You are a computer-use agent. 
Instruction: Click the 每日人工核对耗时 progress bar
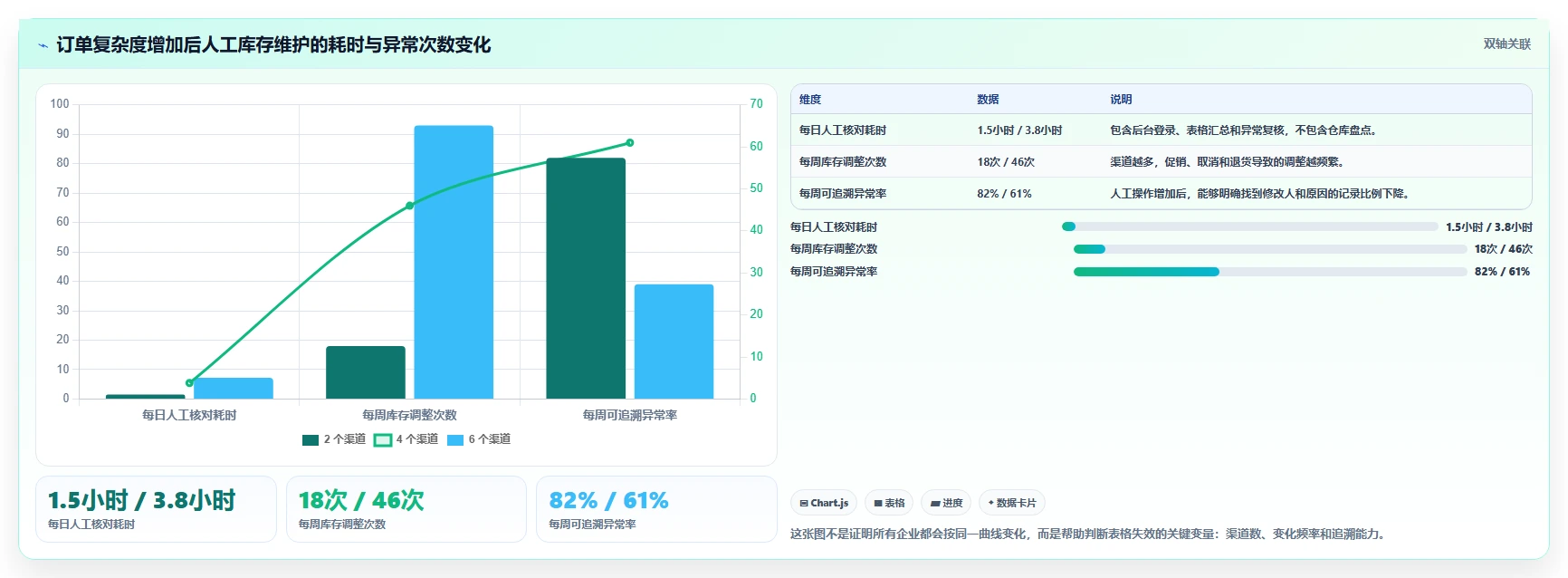click(1249, 226)
